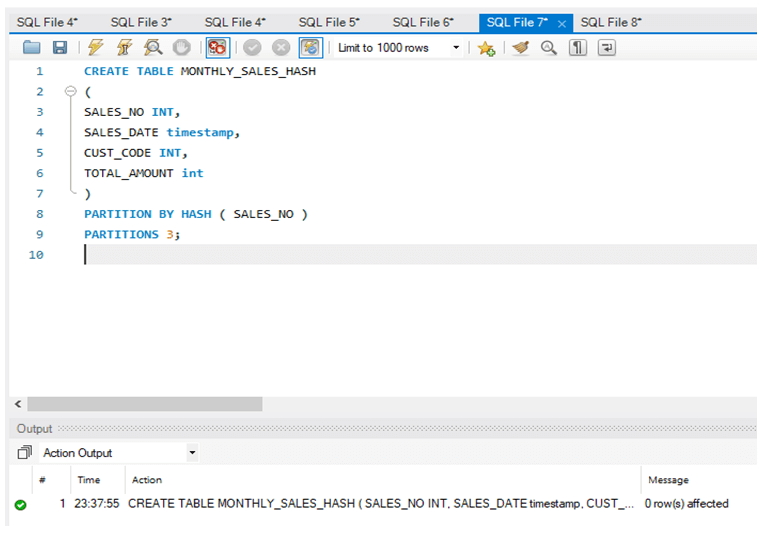Save snippet star icon
This screenshot has width=765, height=533.
(486, 48)
